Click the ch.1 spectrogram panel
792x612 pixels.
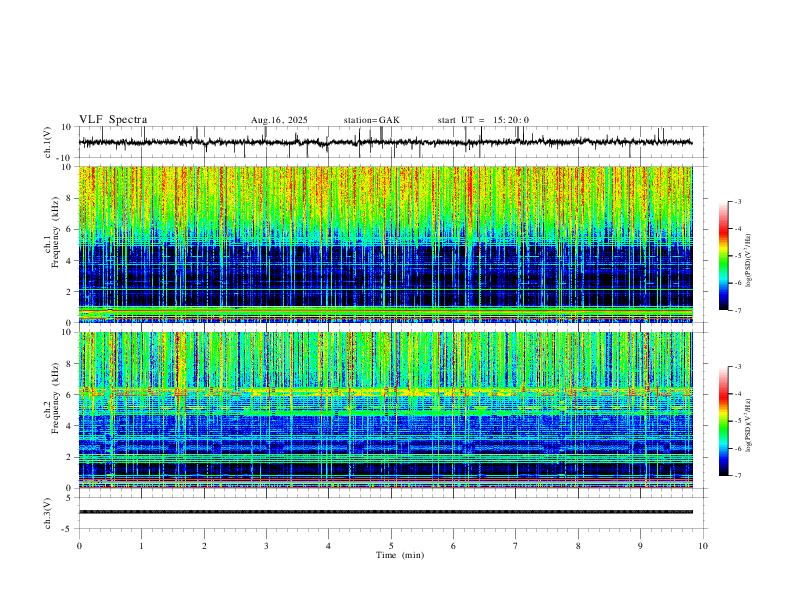(x=385, y=244)
